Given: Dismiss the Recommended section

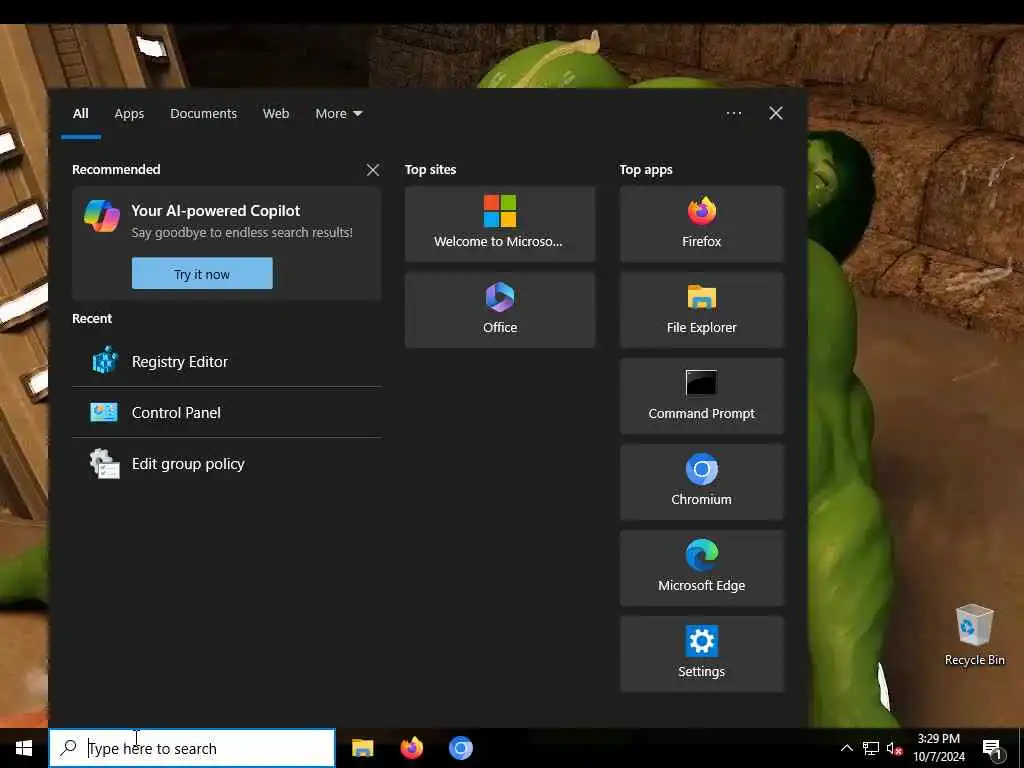Looking at the screenshot, I should (x=373, y=170).
